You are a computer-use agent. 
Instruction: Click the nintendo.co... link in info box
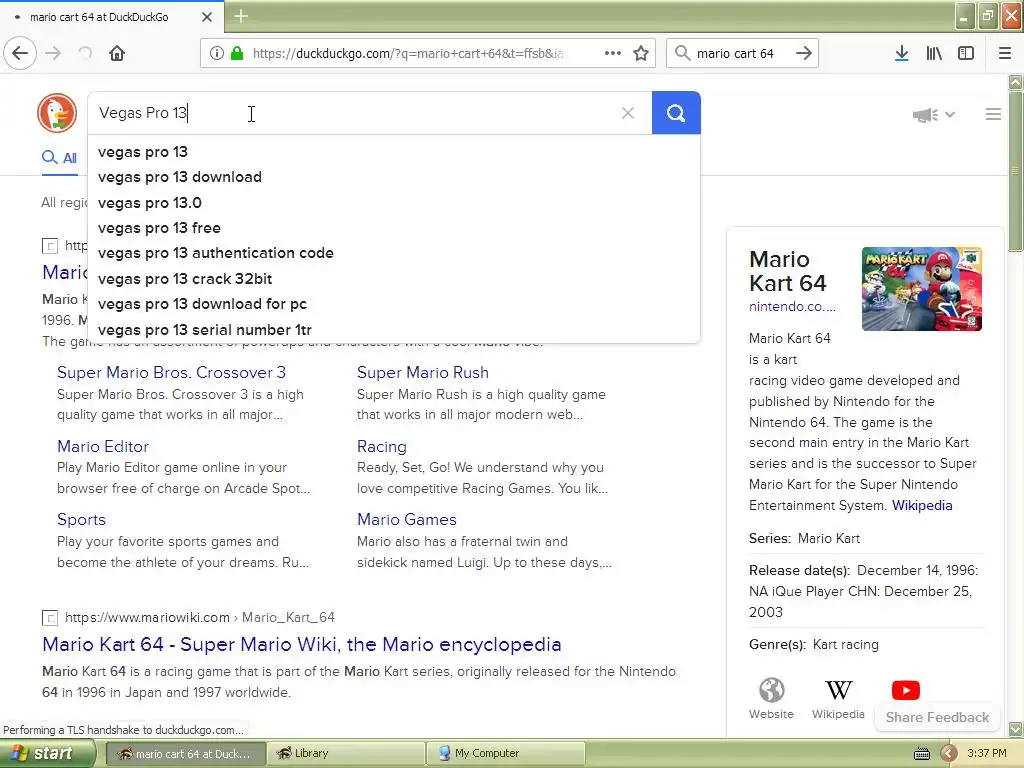[792, 306]
